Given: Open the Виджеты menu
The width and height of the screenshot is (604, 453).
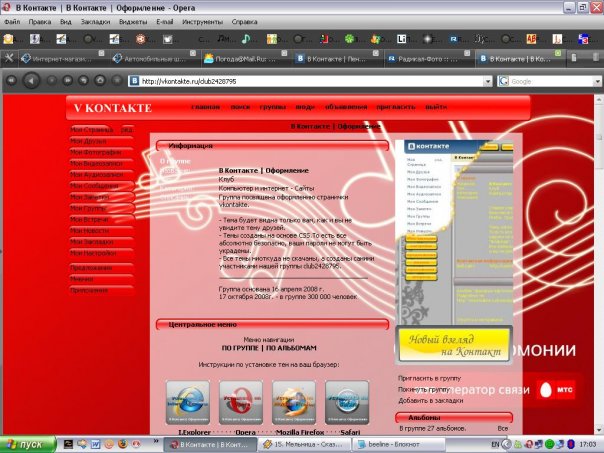Looking at the screenshot, I should 133,22.
